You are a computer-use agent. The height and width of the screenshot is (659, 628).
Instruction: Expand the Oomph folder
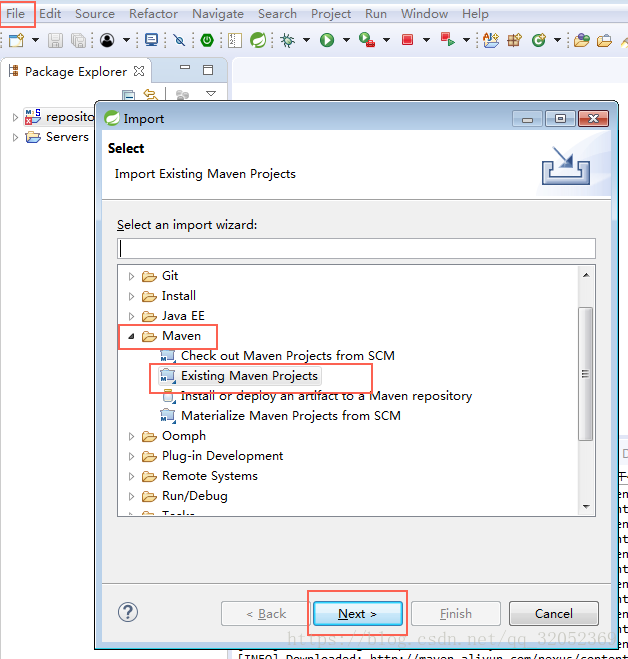(131, 436)
